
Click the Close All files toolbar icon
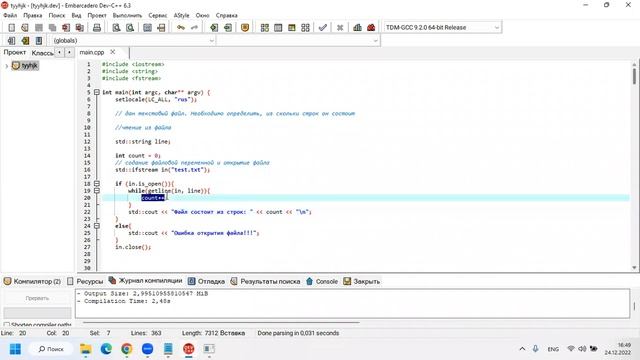(x=80, y=28)
